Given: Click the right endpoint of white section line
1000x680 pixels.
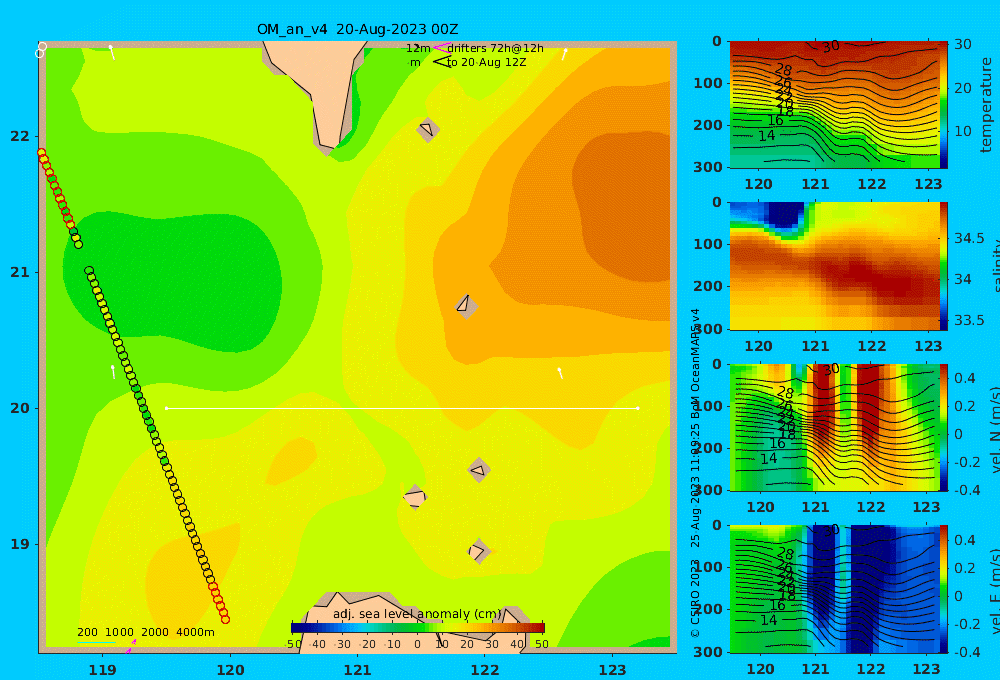Looking at the screenshot, I should click(x=638, y=408).
